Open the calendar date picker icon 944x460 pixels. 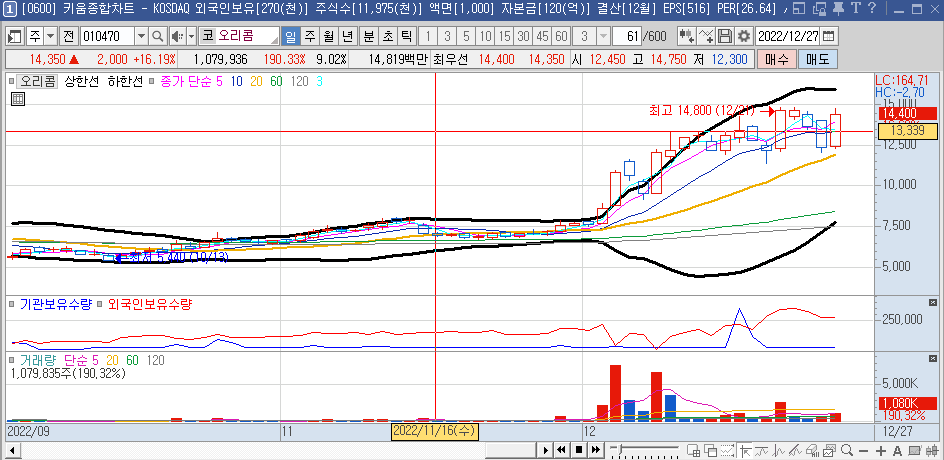(829, 36)
